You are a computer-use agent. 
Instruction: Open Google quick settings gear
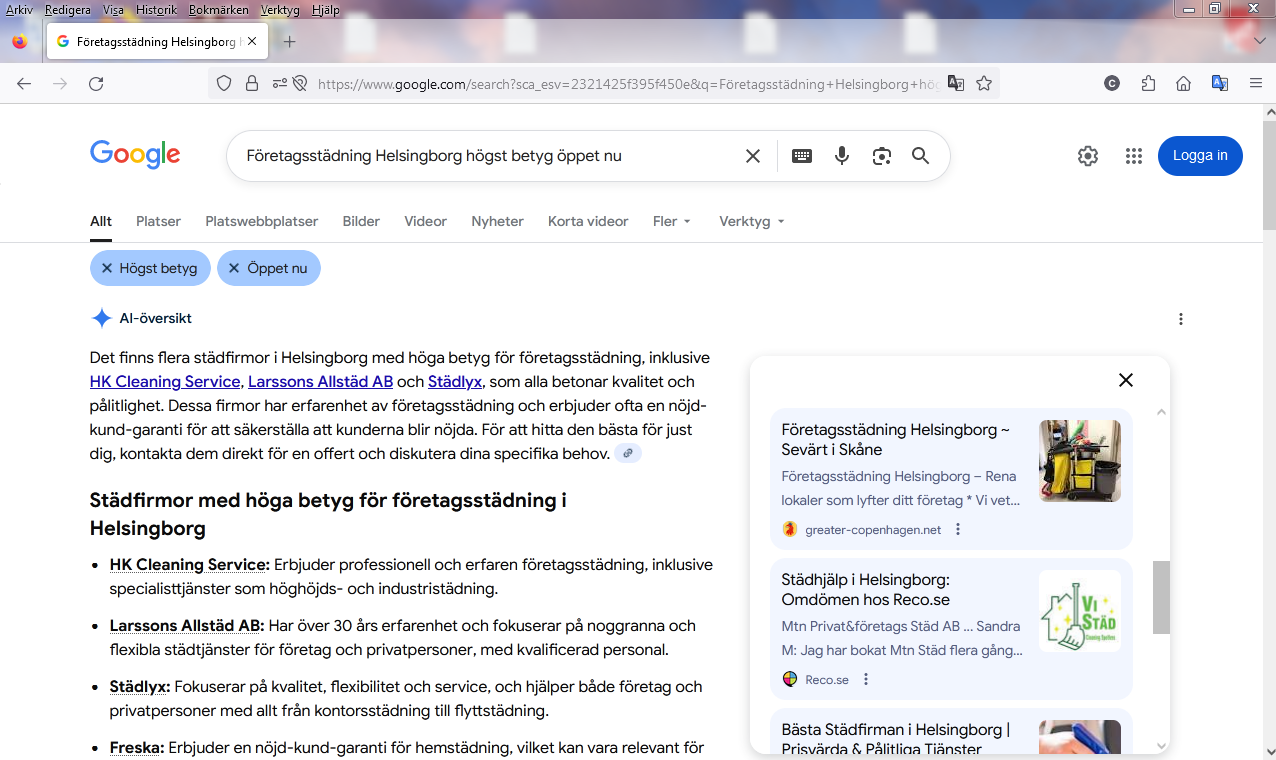tap(1088, 156)
